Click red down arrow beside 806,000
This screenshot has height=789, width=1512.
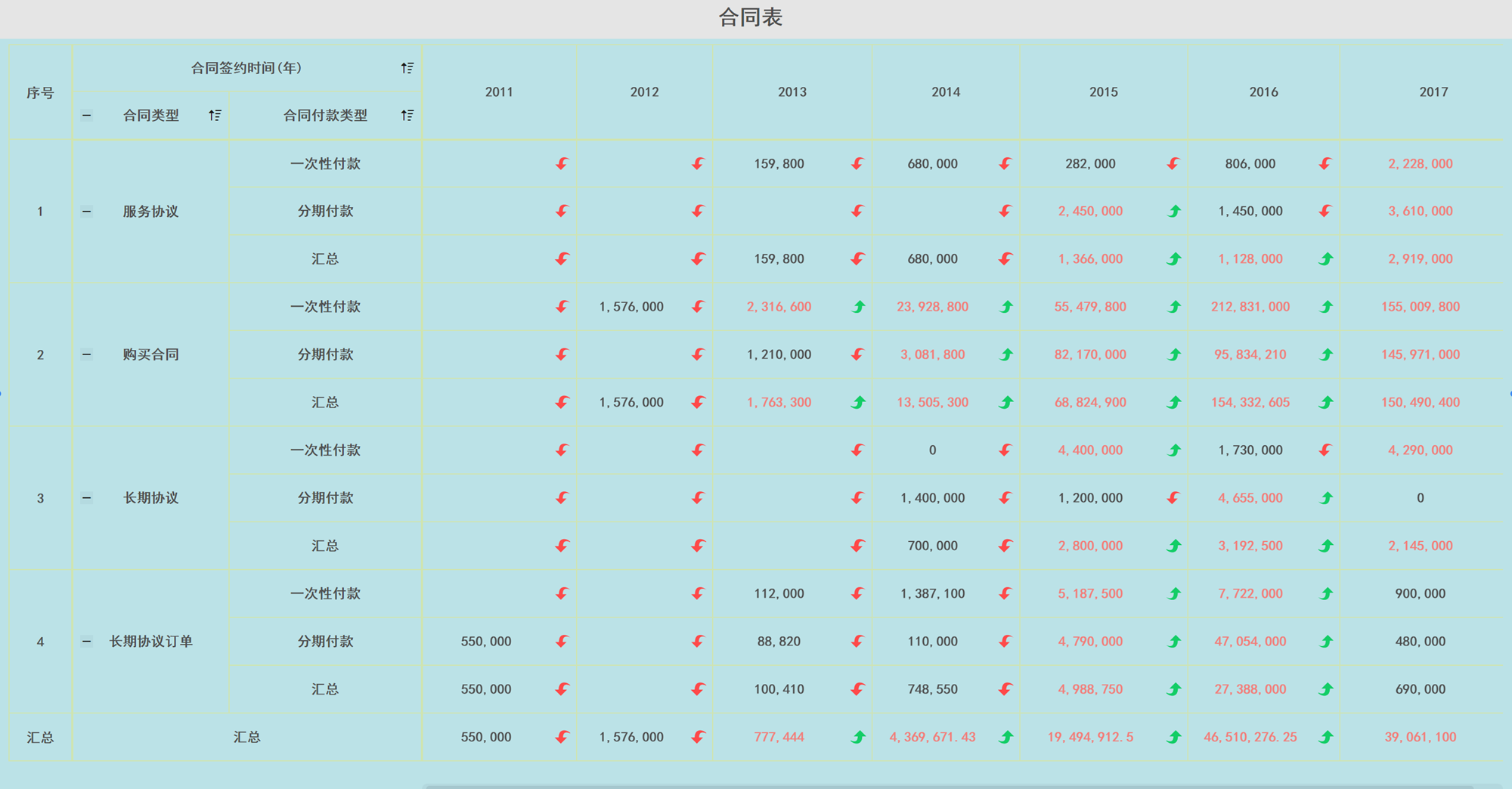point(1325,163)
